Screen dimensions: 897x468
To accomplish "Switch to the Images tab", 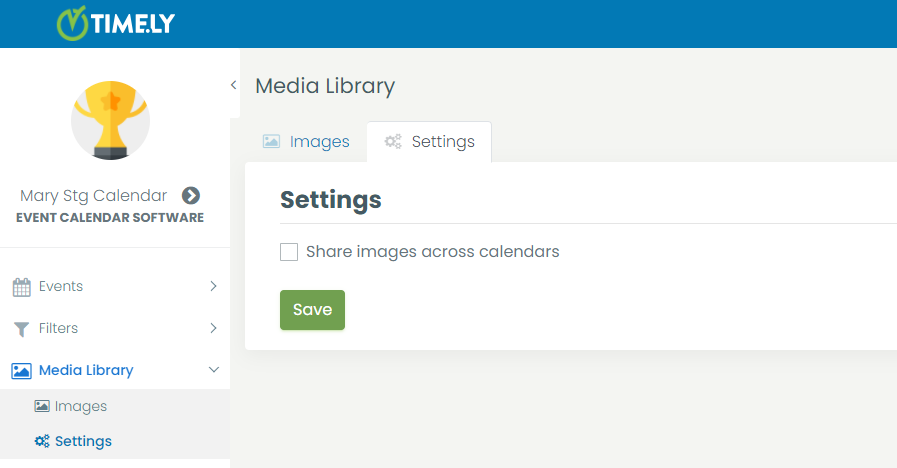I will click(306, 141).
